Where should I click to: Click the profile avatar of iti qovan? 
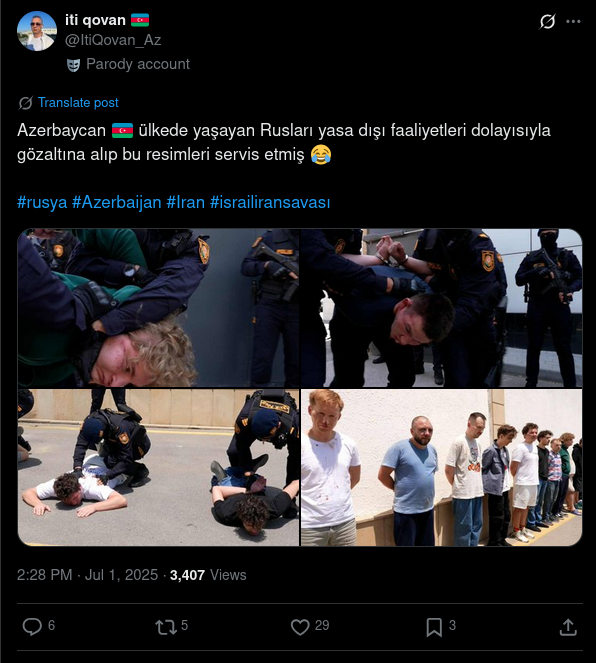37,31
